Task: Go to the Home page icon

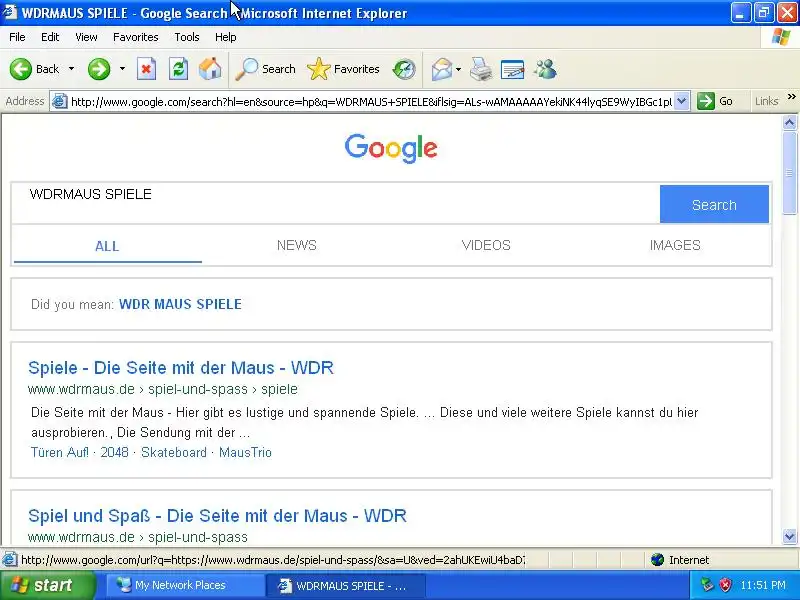Action: coord(210,69)
